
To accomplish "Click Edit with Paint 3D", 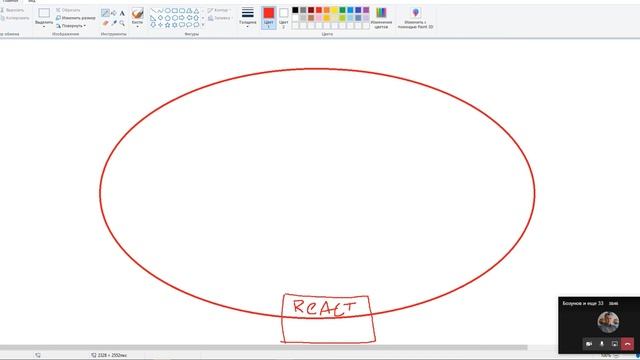I will pos(416,18).
